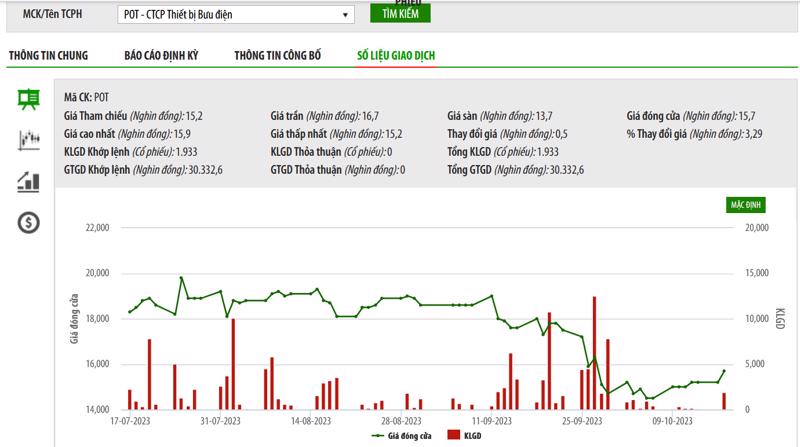Click the dollar coin sidebar icon
The height and width of the screenshot is (447, 800).
28,223
